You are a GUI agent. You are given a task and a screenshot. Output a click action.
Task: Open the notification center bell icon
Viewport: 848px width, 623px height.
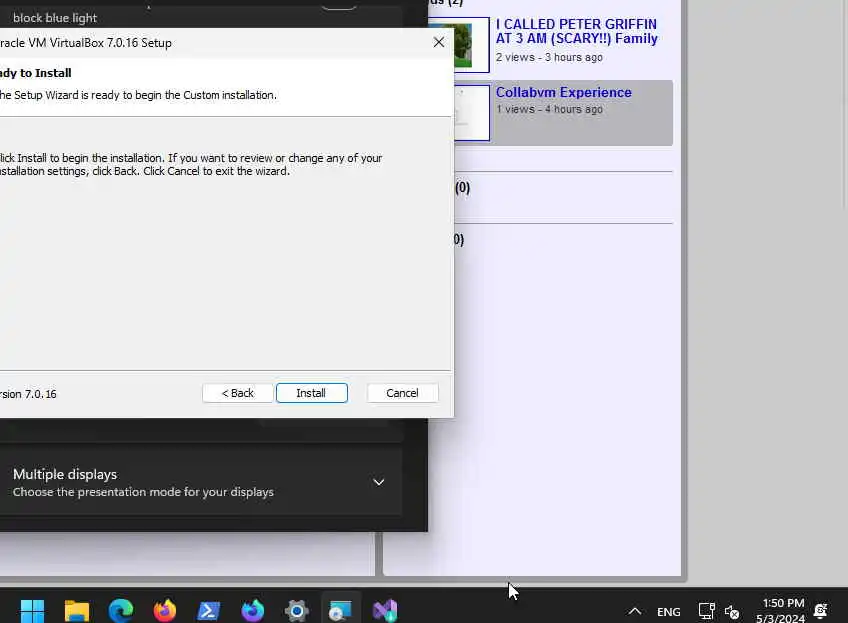(820, 611)
